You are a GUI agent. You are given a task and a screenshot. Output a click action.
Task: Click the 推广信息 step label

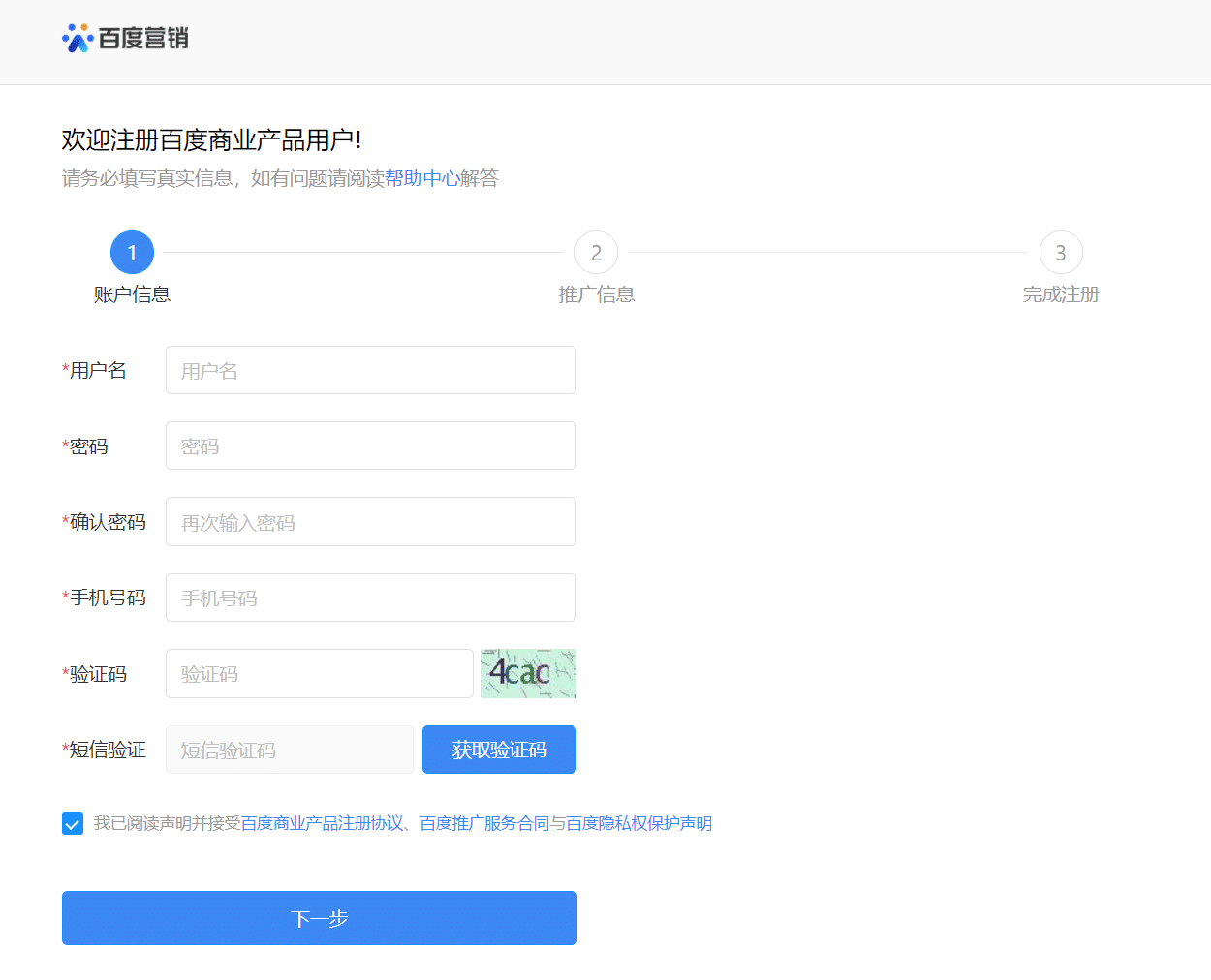[597, 294]
